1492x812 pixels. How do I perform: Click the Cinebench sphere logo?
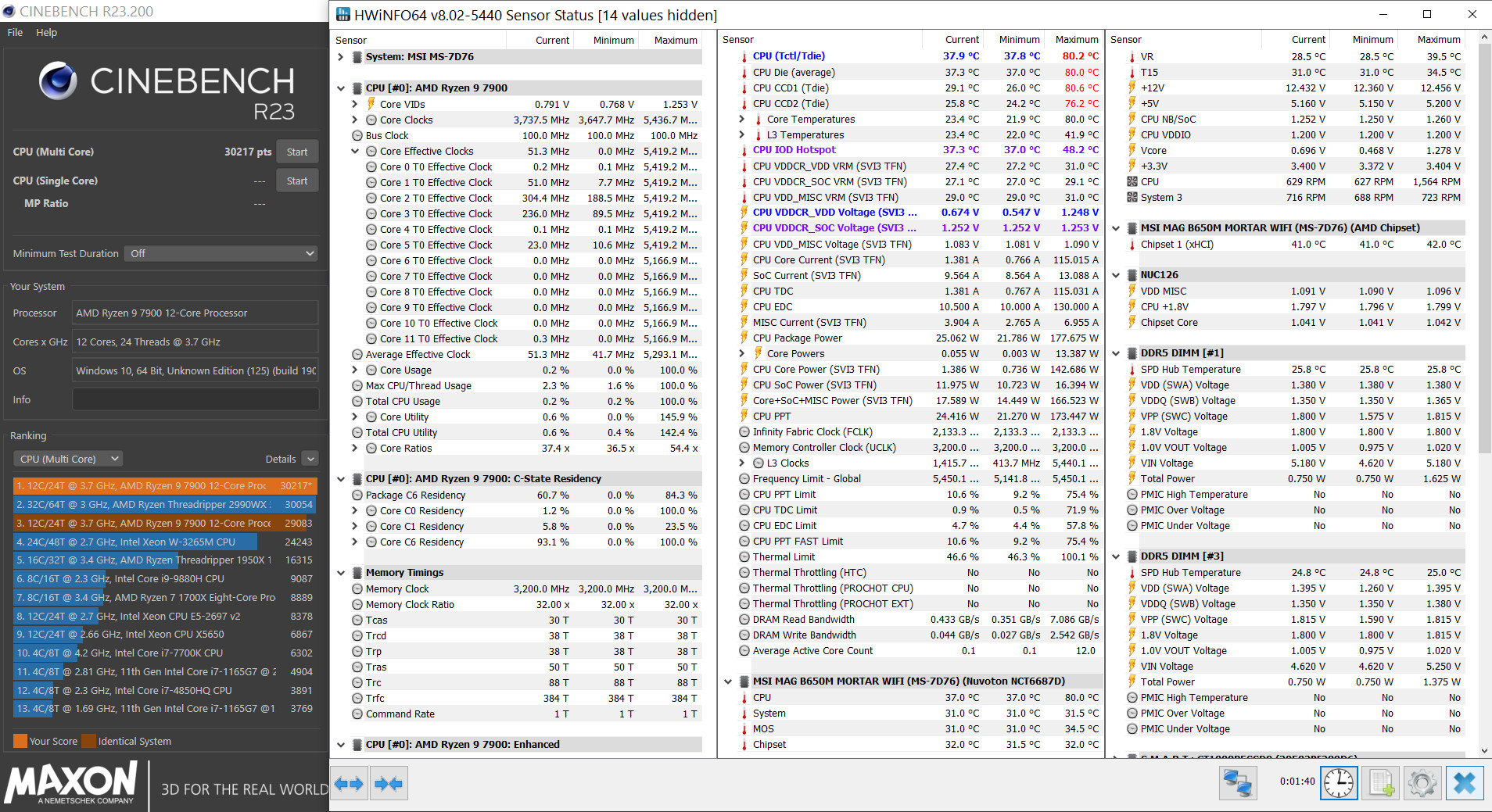[x=58, y=81]
